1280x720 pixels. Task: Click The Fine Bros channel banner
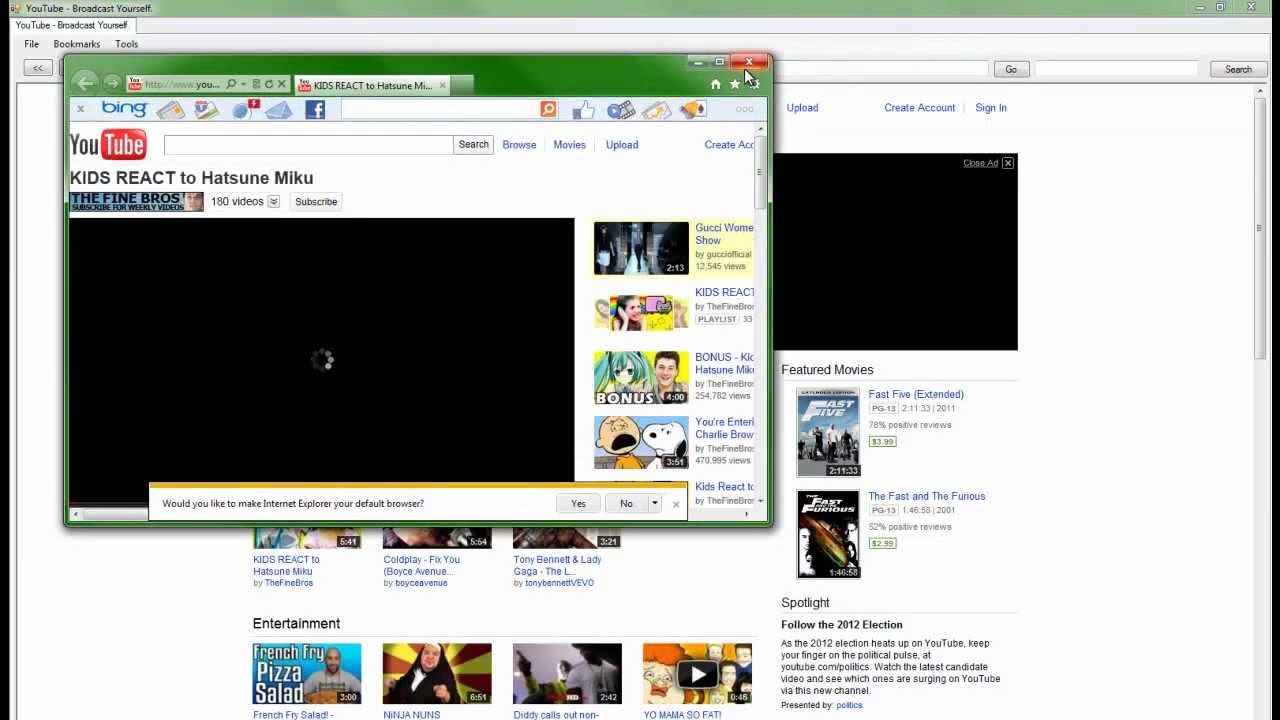click(136, 201)
